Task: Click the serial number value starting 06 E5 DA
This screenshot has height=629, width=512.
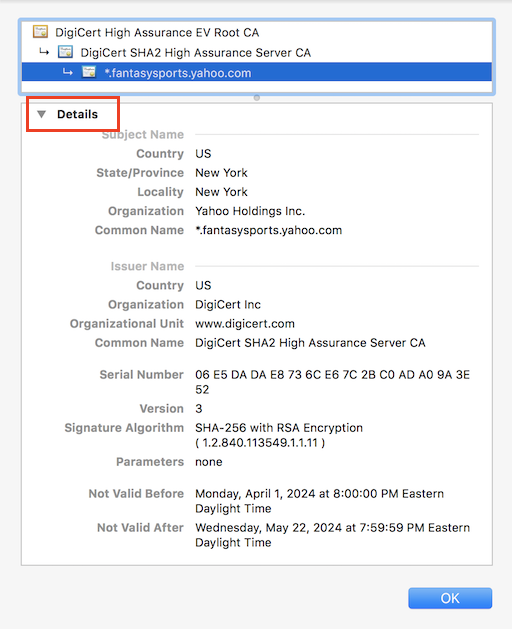Action: coord(332,382)
